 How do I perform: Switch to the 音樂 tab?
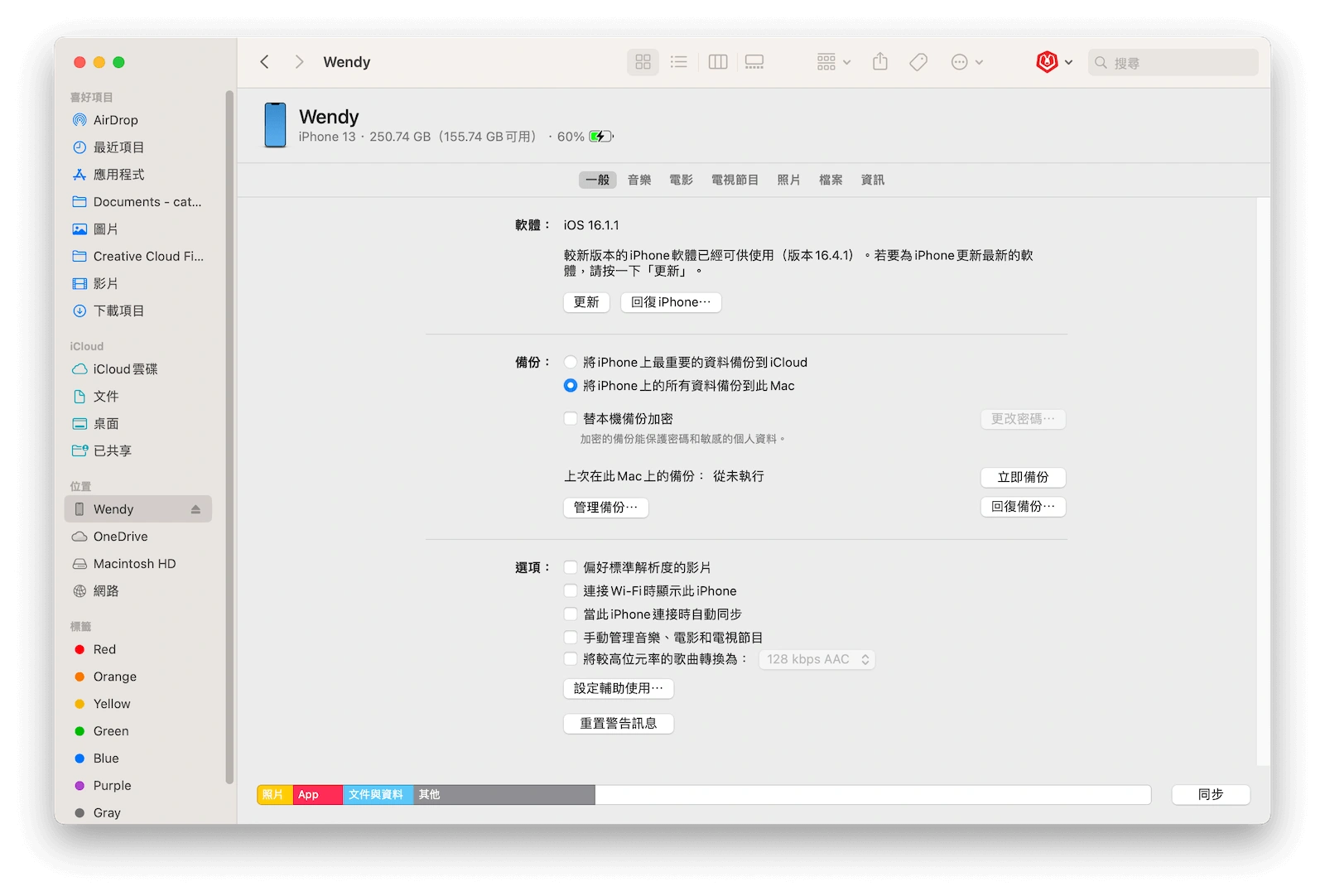pyautogui.click(x=639, y=180)
